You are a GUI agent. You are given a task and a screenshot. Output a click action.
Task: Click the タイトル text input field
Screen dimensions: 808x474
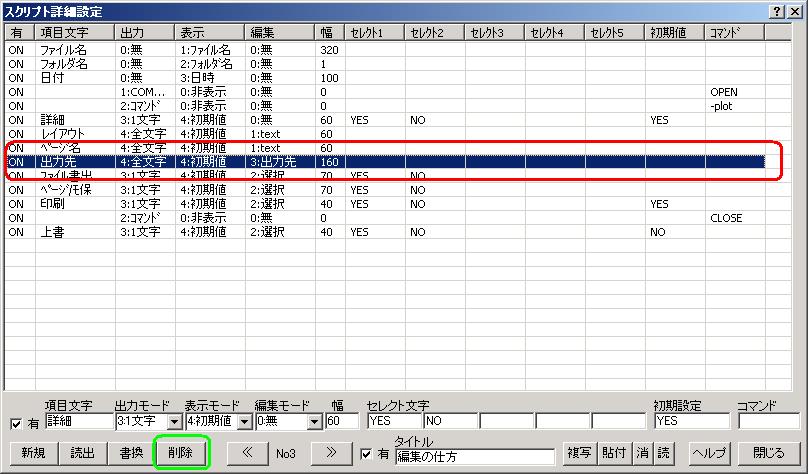coord(476,457)
